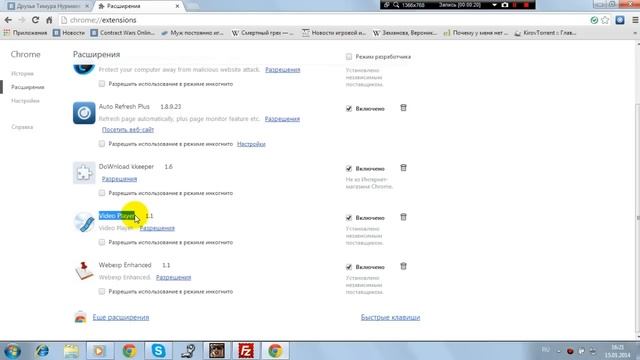The width and height of the screenshot is (640, 360).
Task: Open the Chrome main menu icon
Action: [635, 20]
